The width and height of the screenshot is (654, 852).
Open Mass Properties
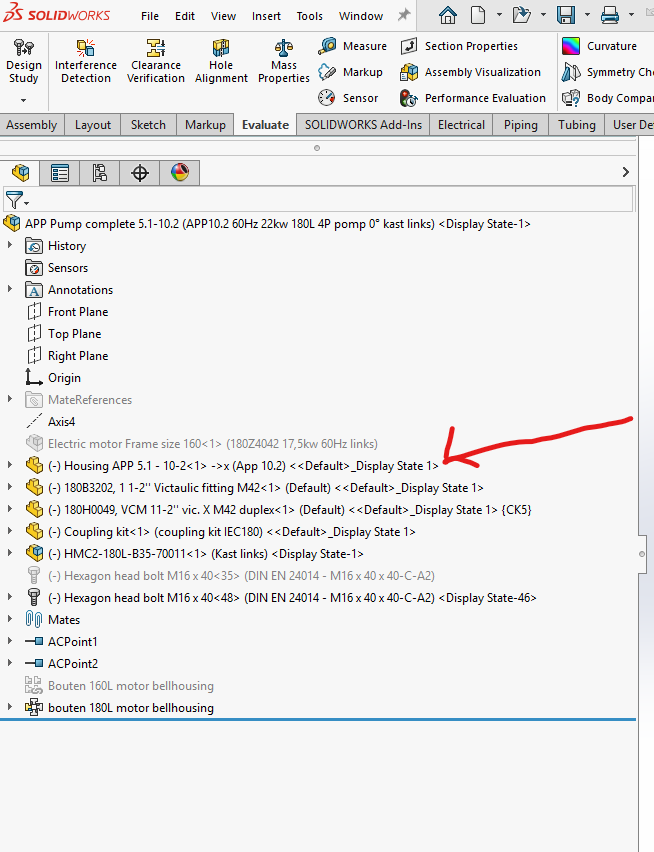click(284, 62)
